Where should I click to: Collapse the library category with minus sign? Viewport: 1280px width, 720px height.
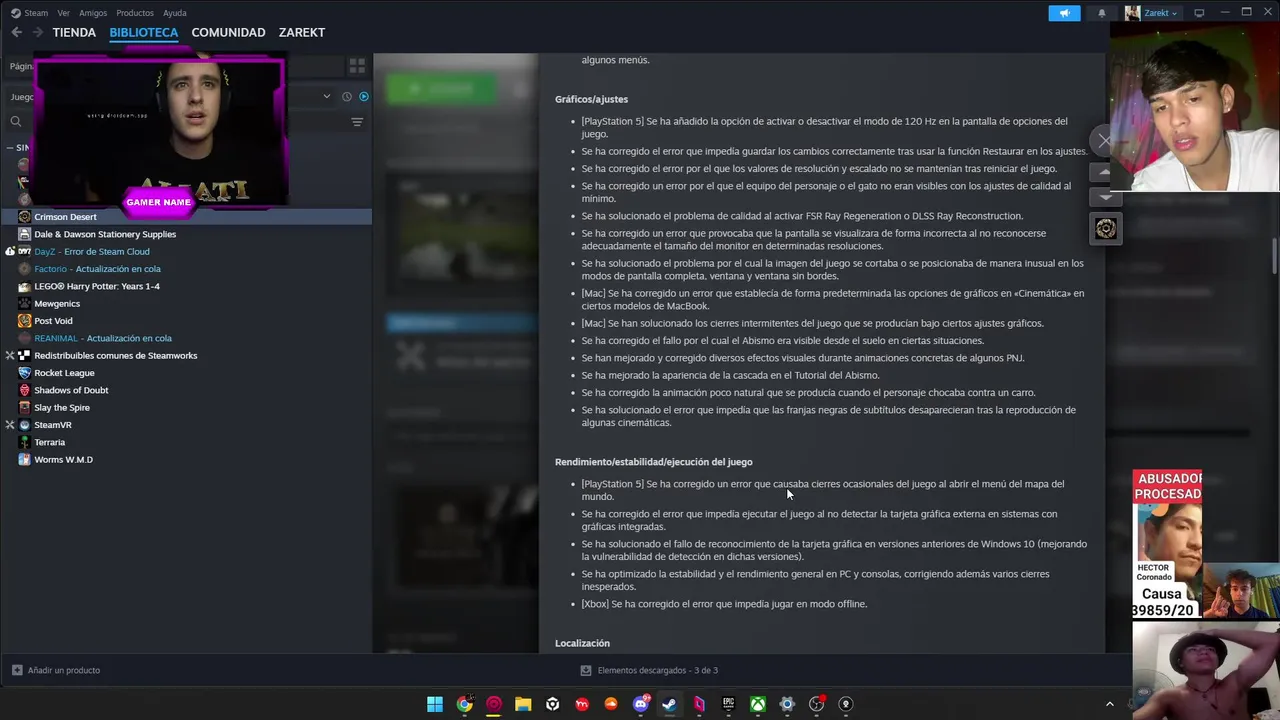(x=10, y=148)
